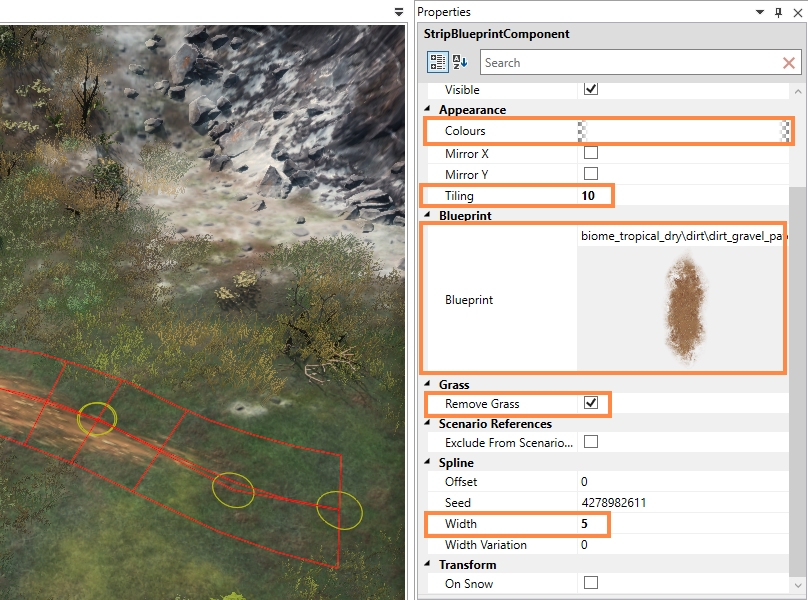Select the middle yellow spline control point

tap(233, 490)
